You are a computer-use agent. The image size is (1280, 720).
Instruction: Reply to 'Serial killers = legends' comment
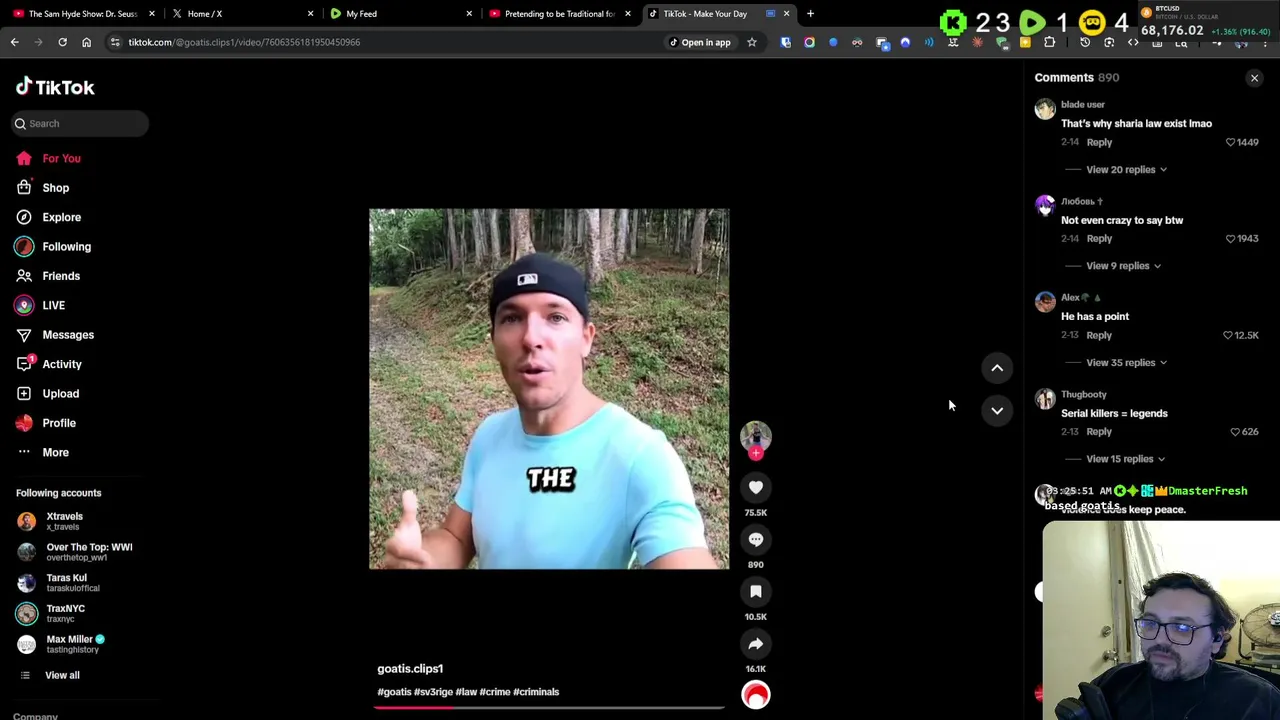[x=1099, y=432]
